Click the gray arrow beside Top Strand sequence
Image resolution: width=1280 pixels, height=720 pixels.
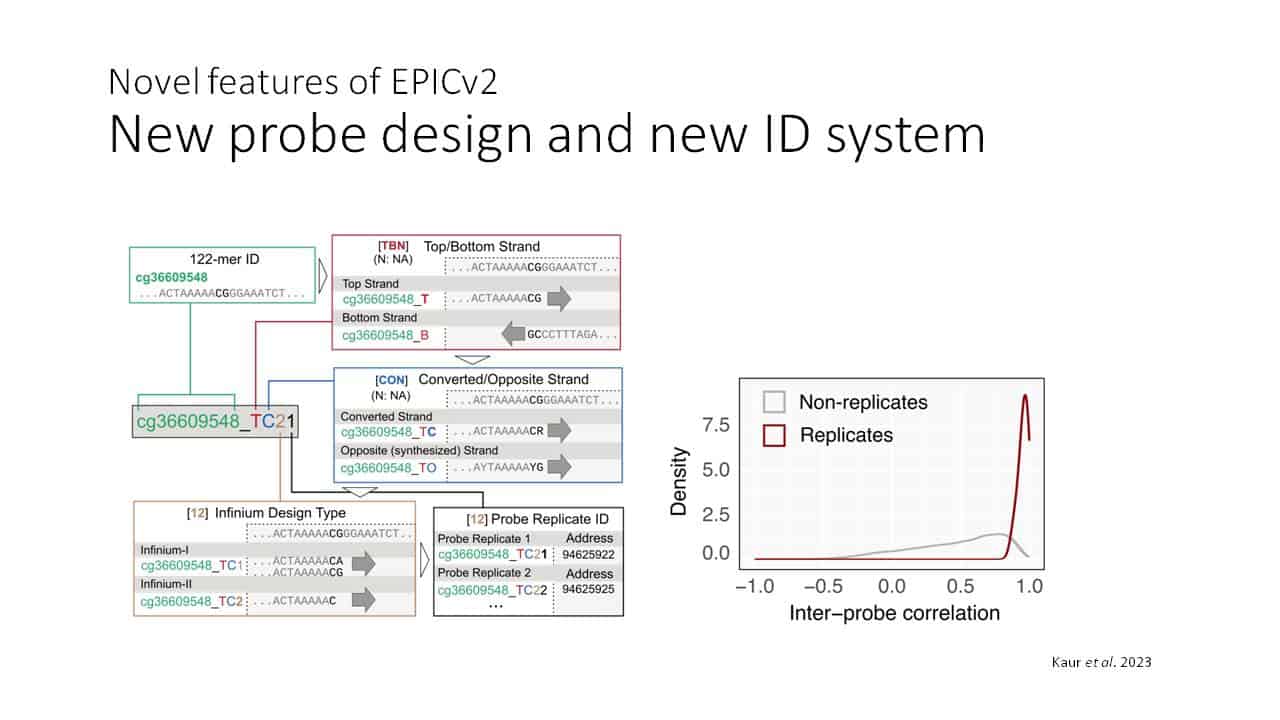pyautogui.click(x=559, y=299)
